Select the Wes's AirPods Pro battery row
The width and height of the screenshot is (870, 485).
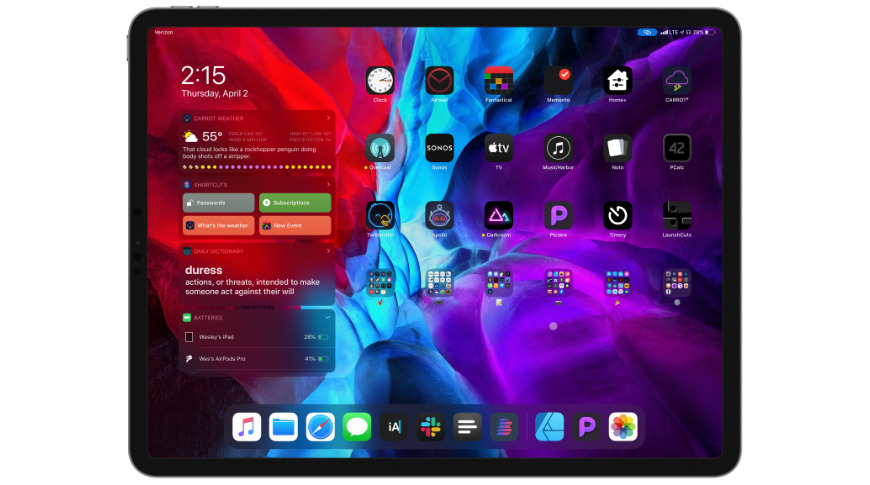[x=257, y=358]
